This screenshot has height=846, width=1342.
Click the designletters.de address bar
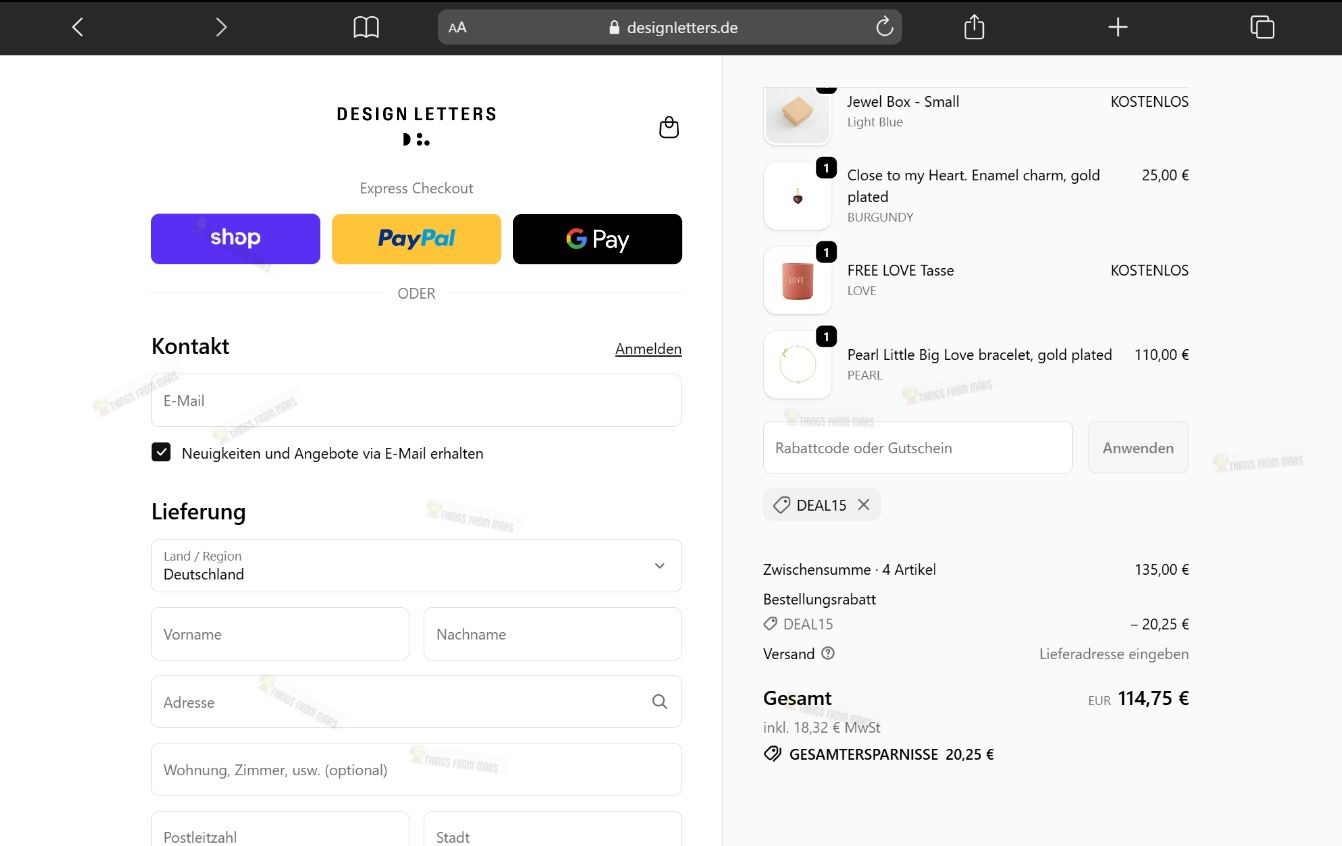tap(670, 27)
